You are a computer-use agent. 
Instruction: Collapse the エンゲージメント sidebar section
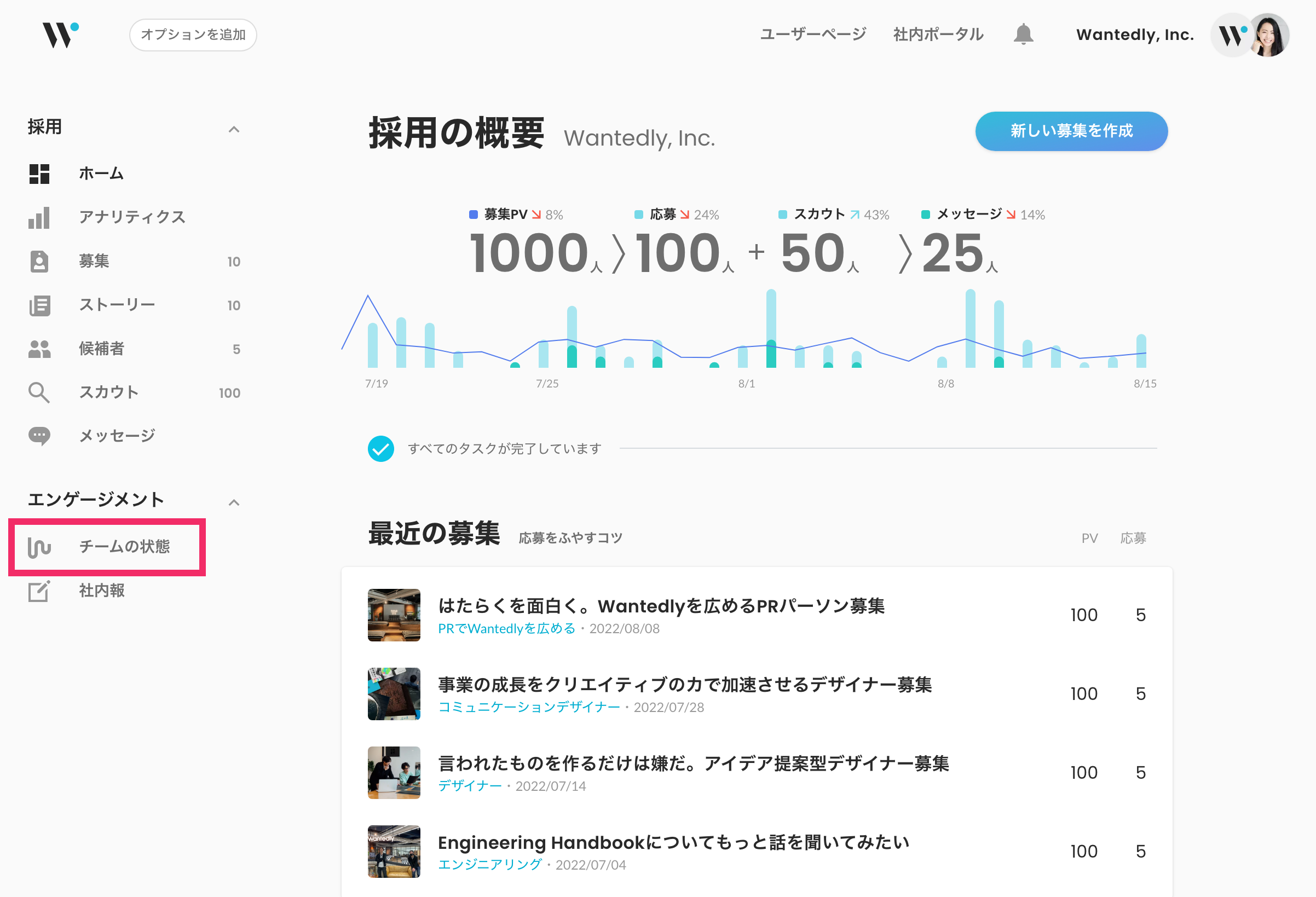(234, 502)
